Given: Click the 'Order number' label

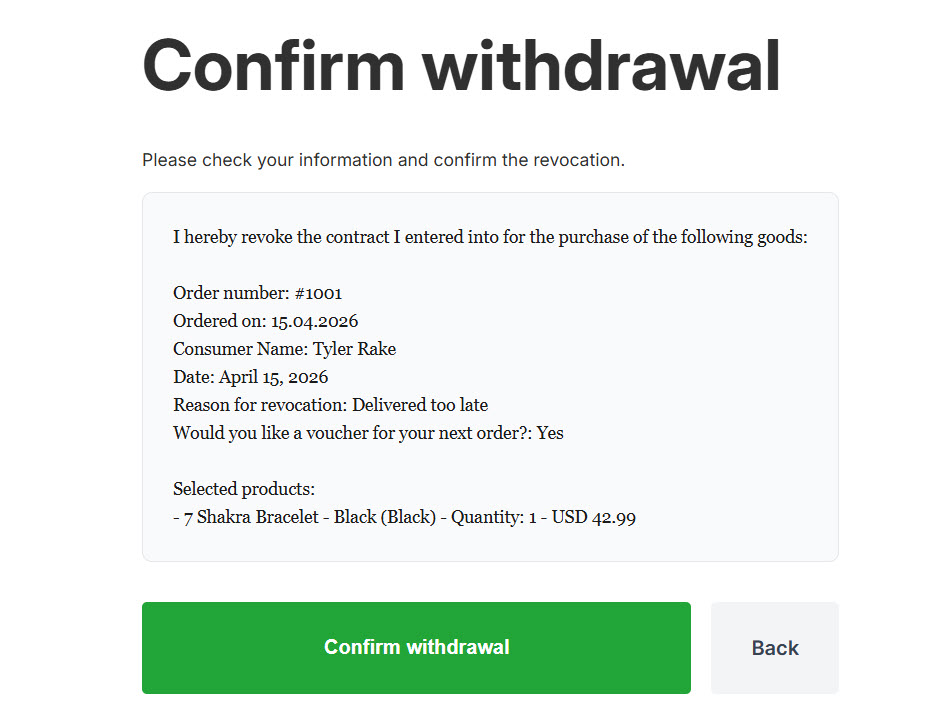Looking at the screenshot, I should tap(230, 293).
